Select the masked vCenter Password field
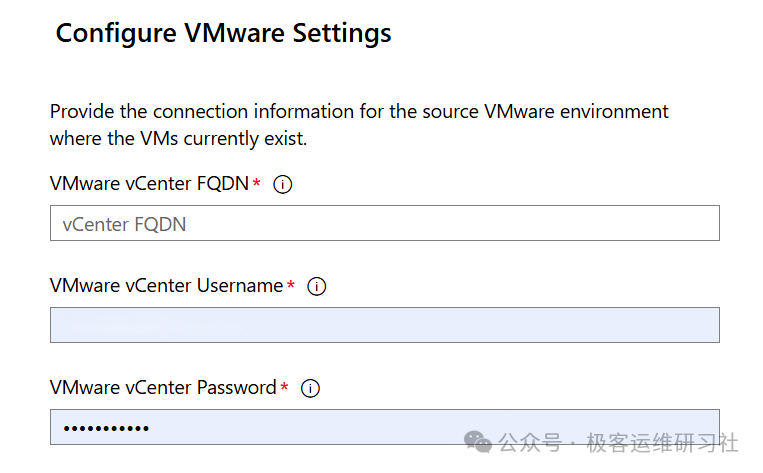 click(x=384, y=427)
